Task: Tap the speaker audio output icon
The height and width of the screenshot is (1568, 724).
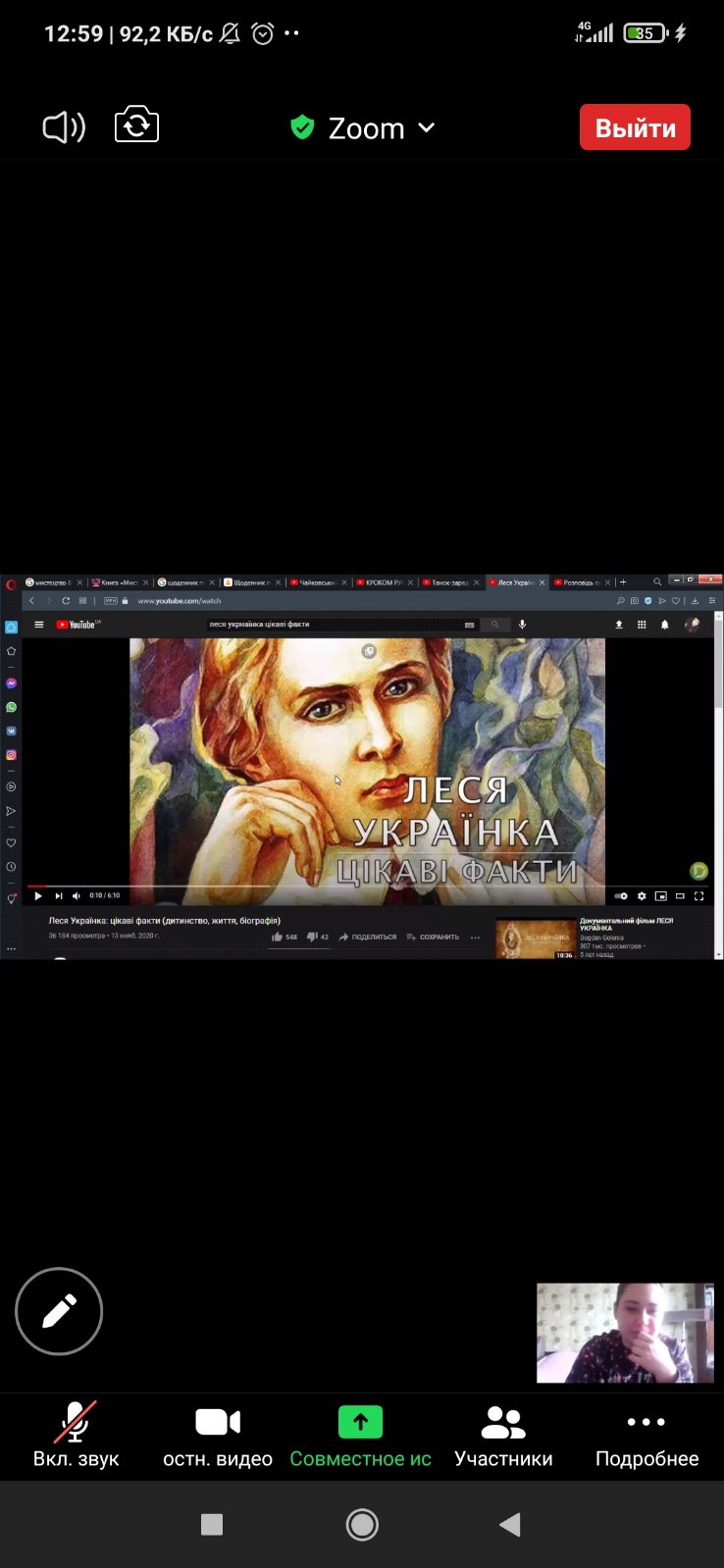Action: tap(64, 127)
